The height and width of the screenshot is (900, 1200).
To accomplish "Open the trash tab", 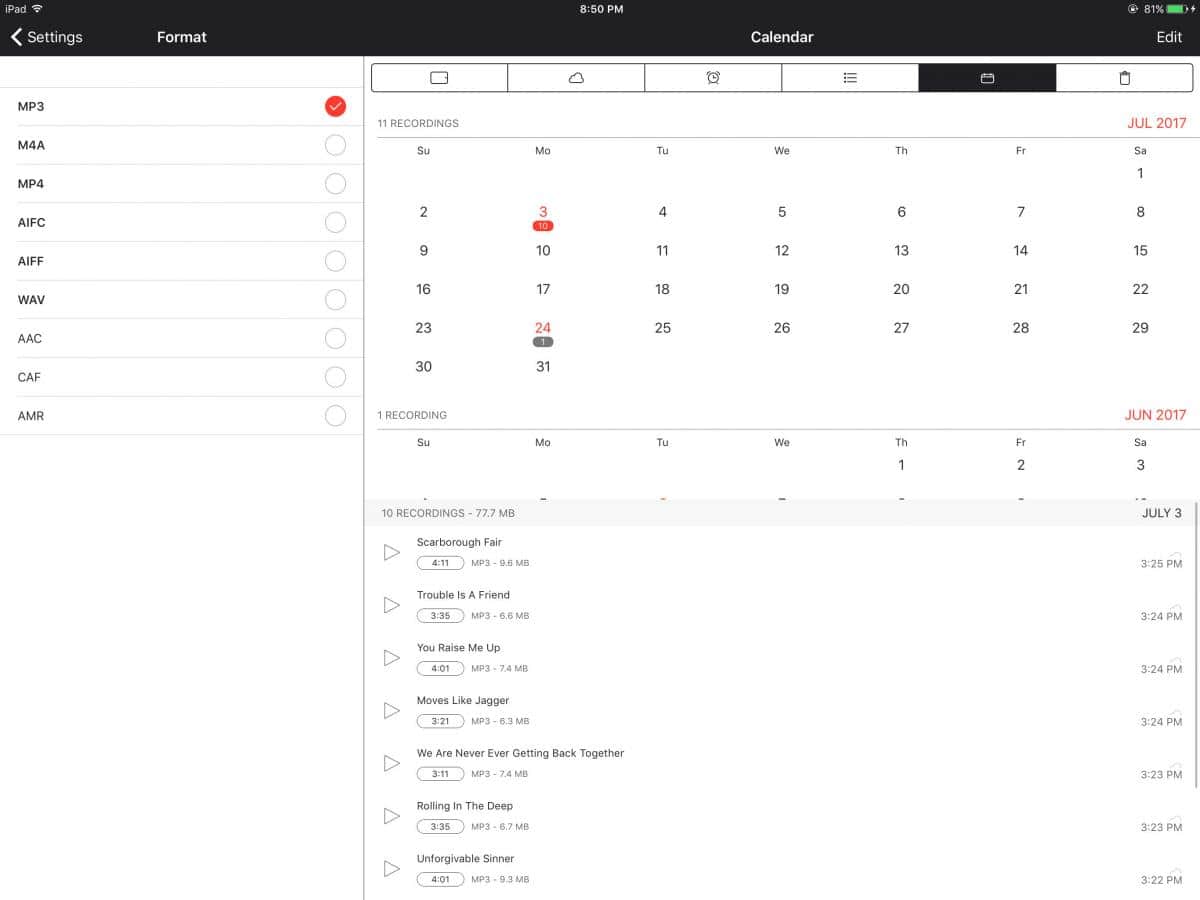I will 1124,78.
